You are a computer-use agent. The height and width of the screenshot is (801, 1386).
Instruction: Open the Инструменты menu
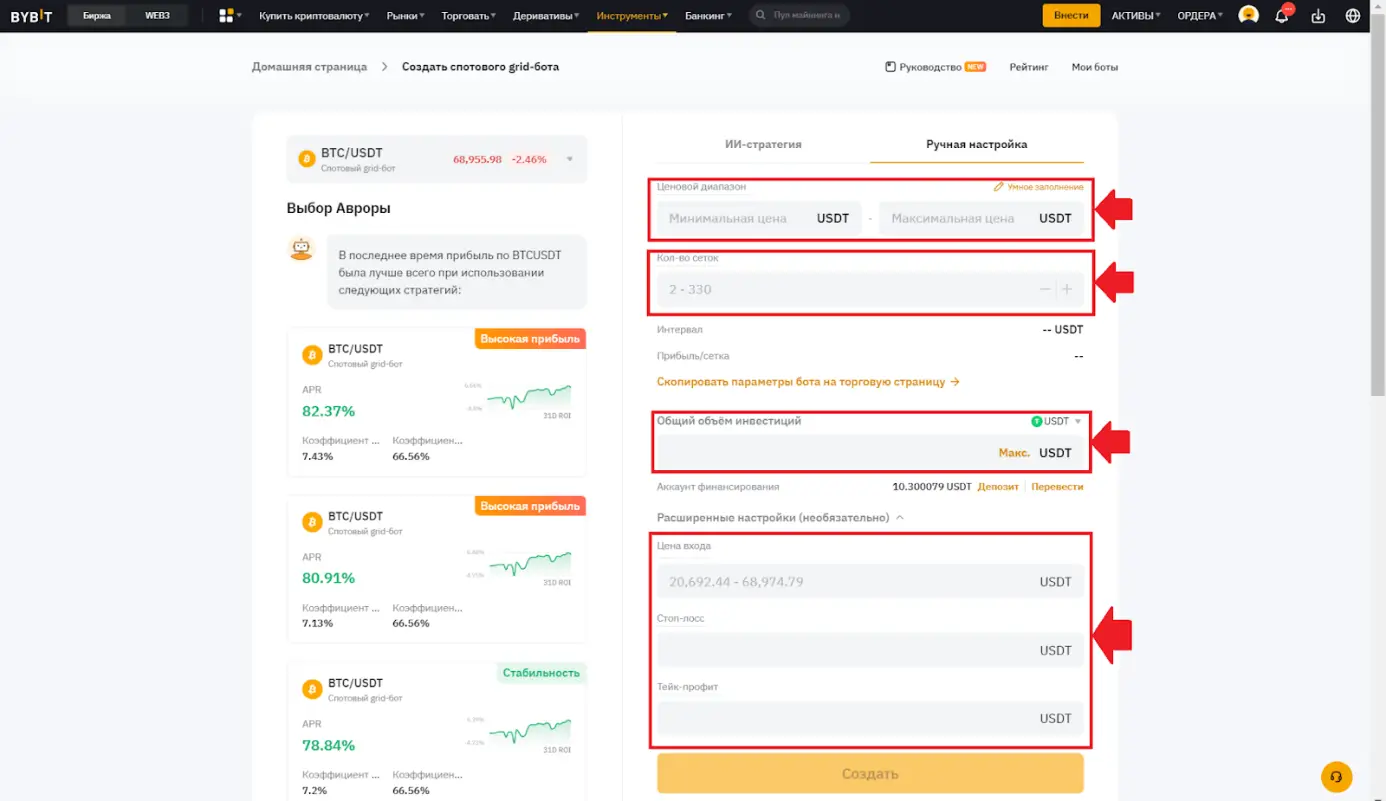coord(628,15)
